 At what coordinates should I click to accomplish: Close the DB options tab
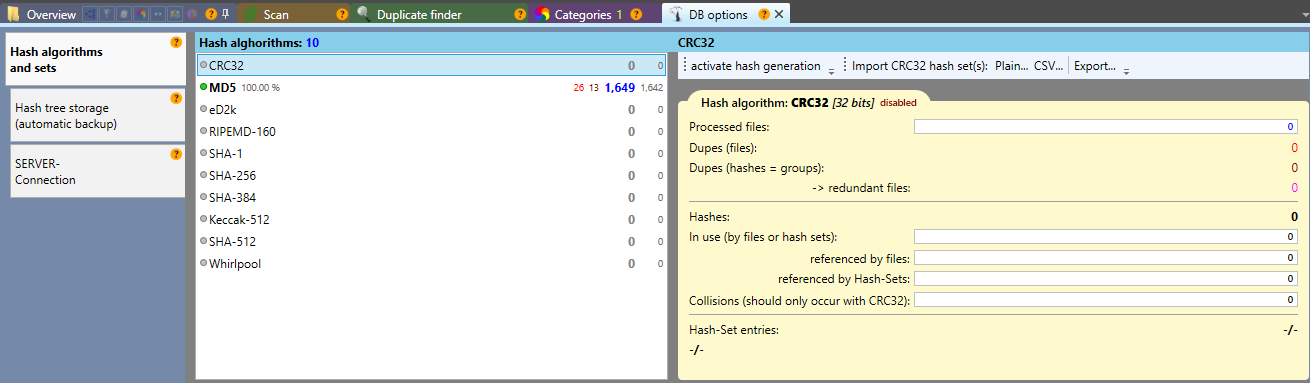[x=779, y=15]
